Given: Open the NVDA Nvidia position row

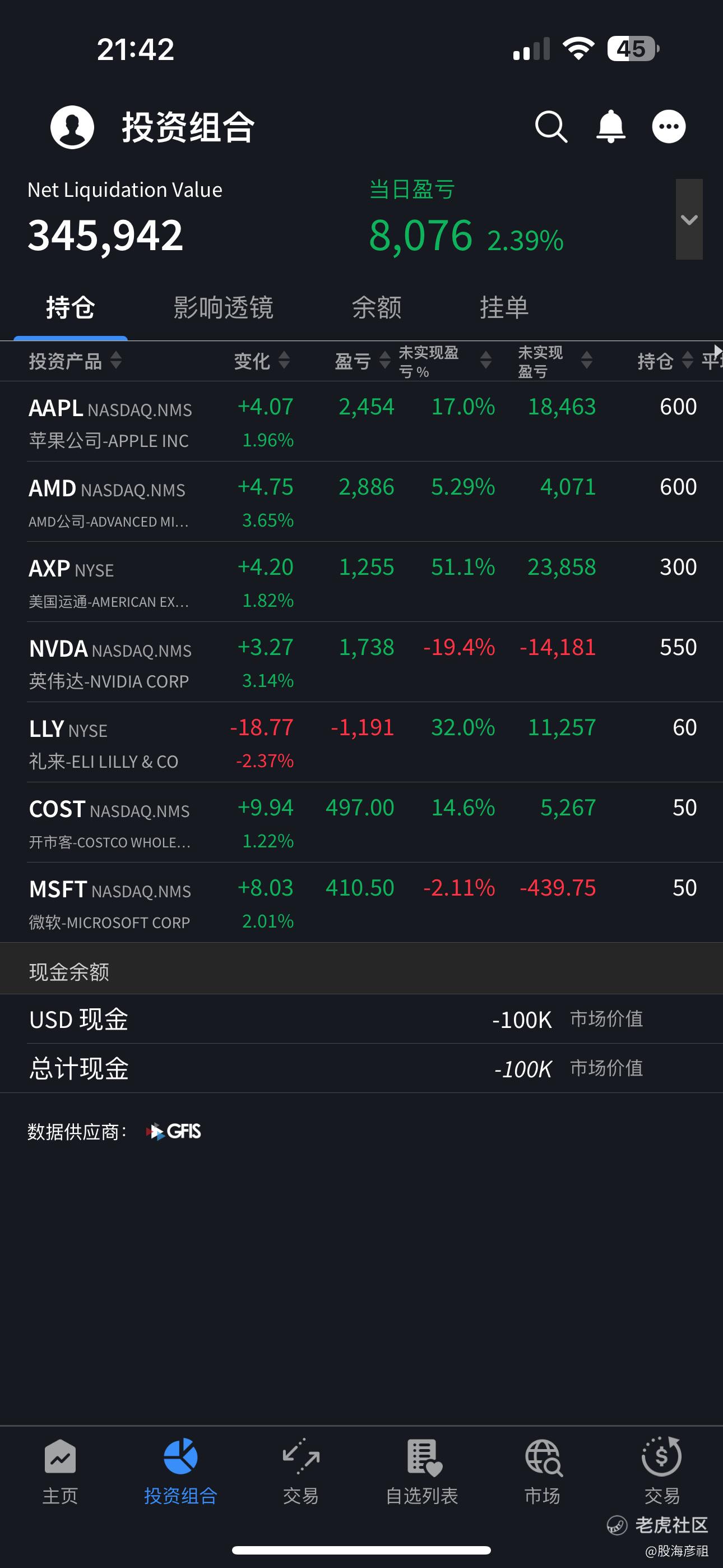Looking at the screenshot, I should click(x=361, y=662).
